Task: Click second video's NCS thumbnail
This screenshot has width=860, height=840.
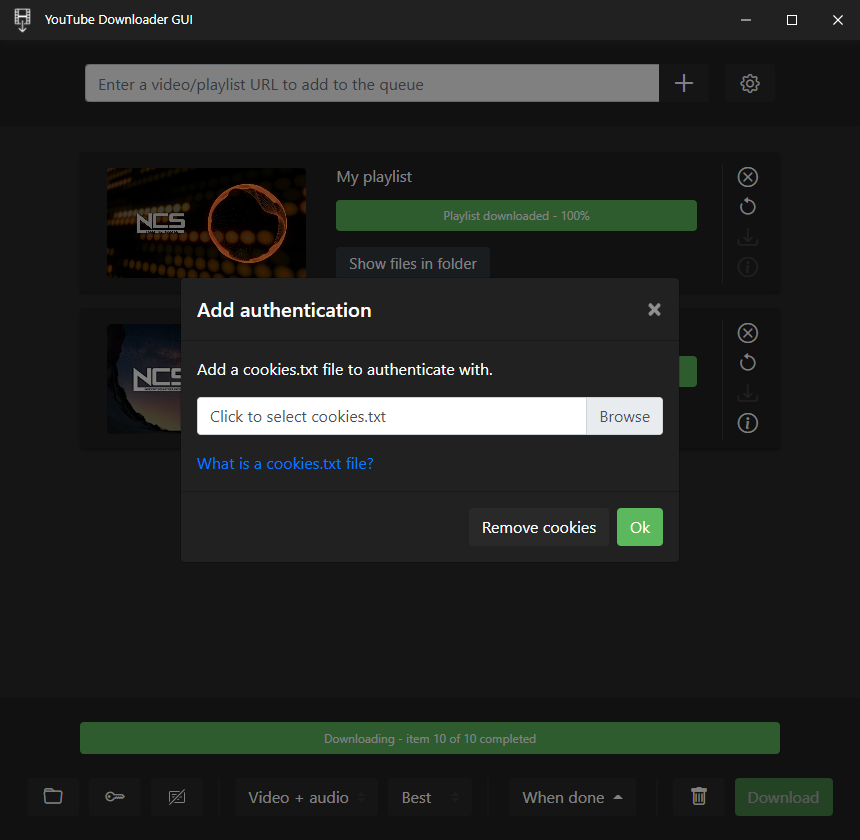Action: pos(144,378)
